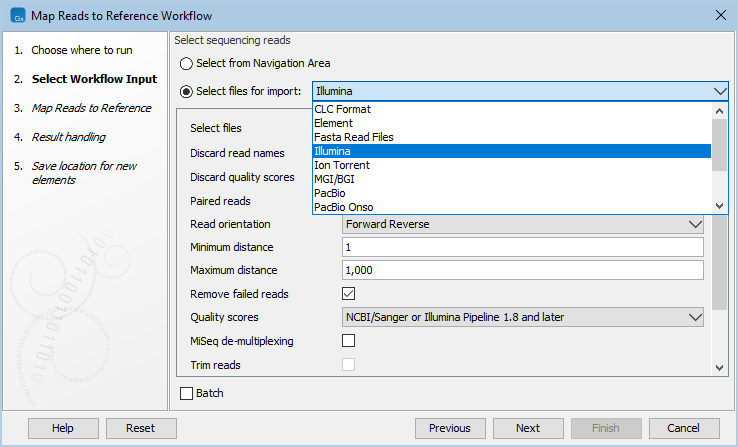Viewport: 738px width, 447px height.
Task: Click the Maximum distance input field
Action: (x=523, y=271)
